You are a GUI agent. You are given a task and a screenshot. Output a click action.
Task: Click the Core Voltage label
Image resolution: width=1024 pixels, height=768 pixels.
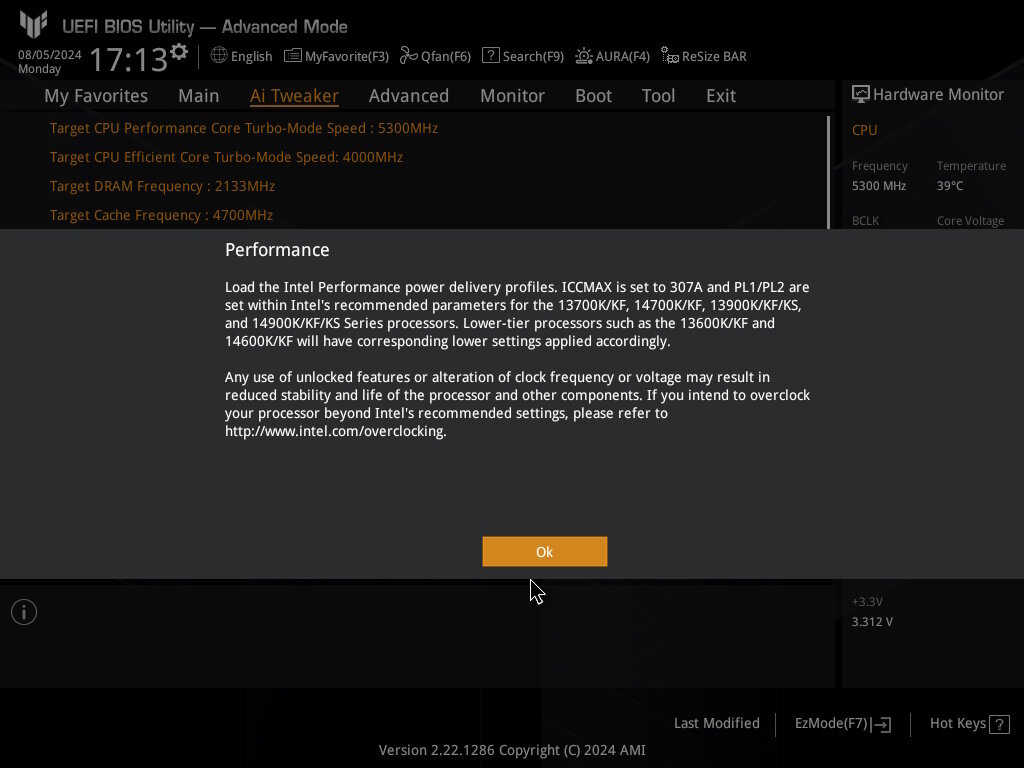click(970, 221)
